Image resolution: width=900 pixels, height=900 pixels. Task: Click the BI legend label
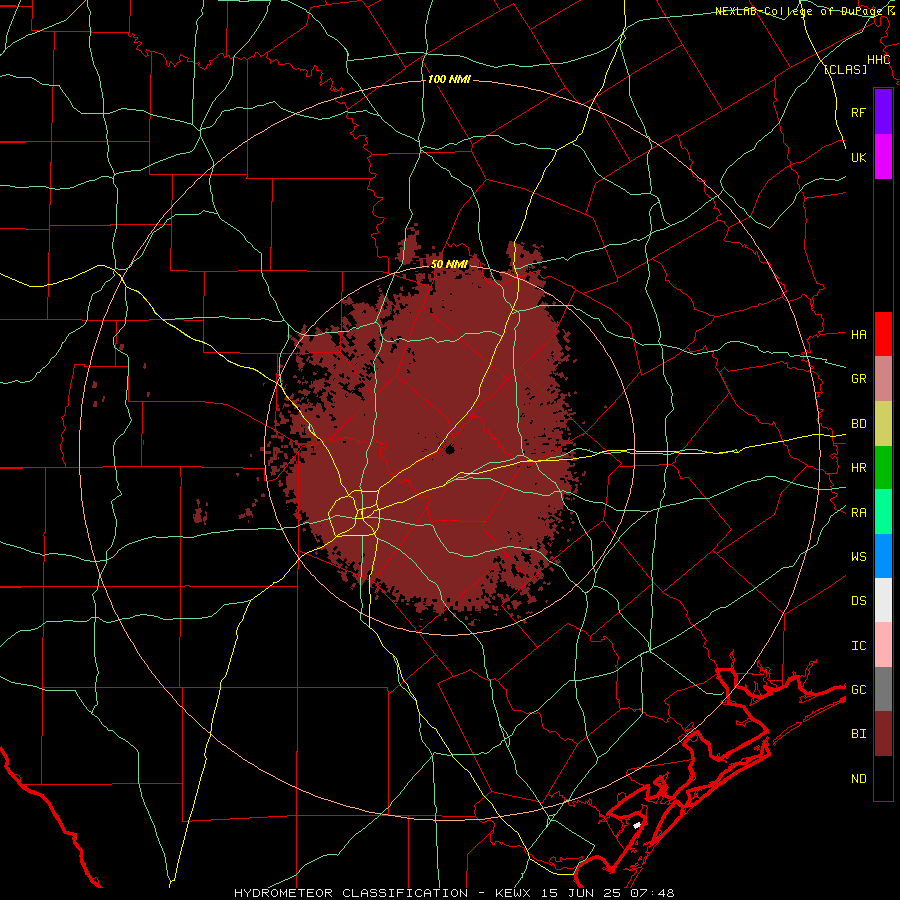[x=858, y=734]
